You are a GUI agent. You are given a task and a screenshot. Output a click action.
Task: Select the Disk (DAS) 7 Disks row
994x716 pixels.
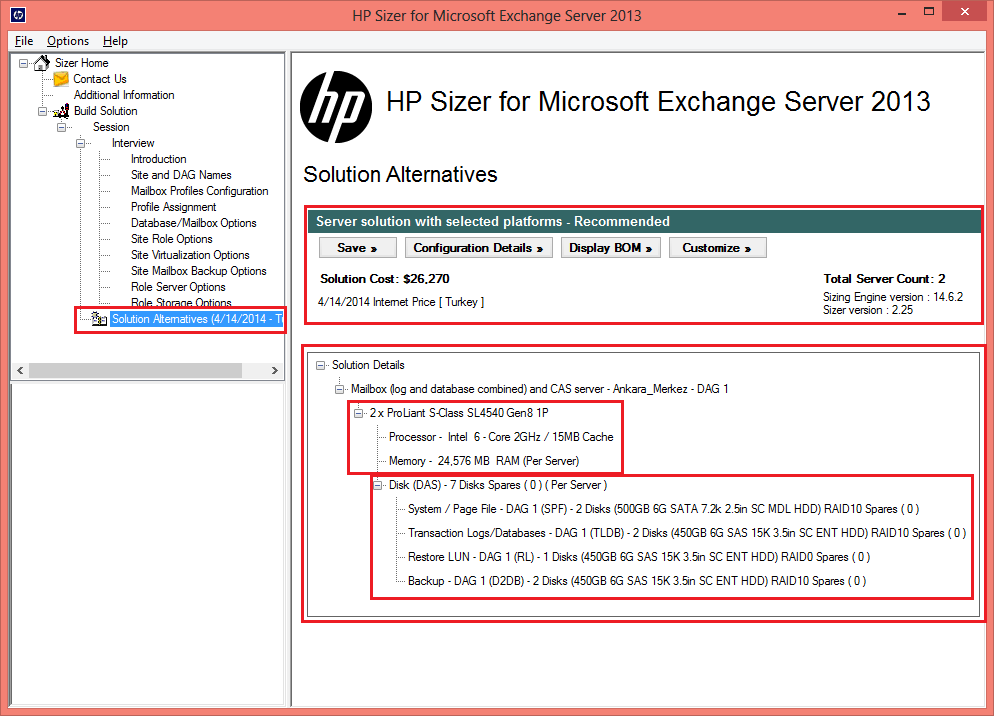point(498,485)
